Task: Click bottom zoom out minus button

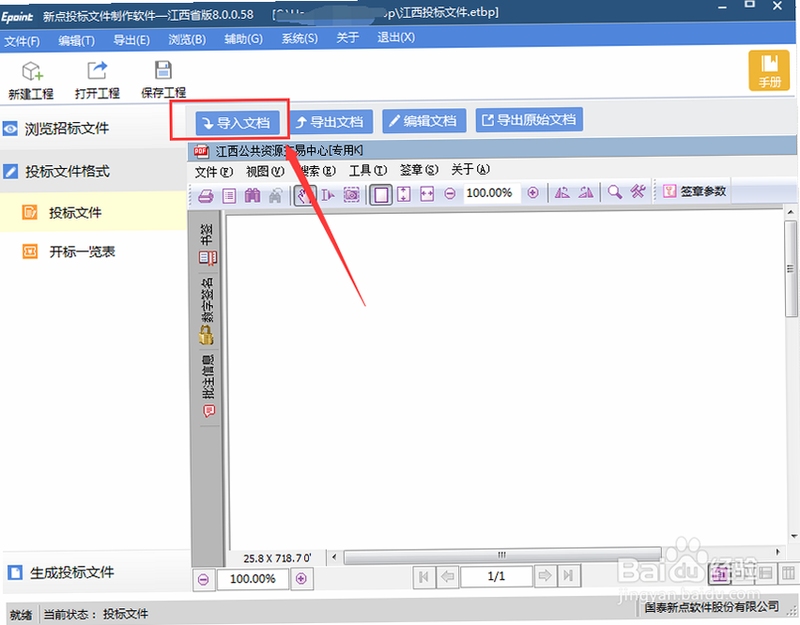Action: coord(203,580)
